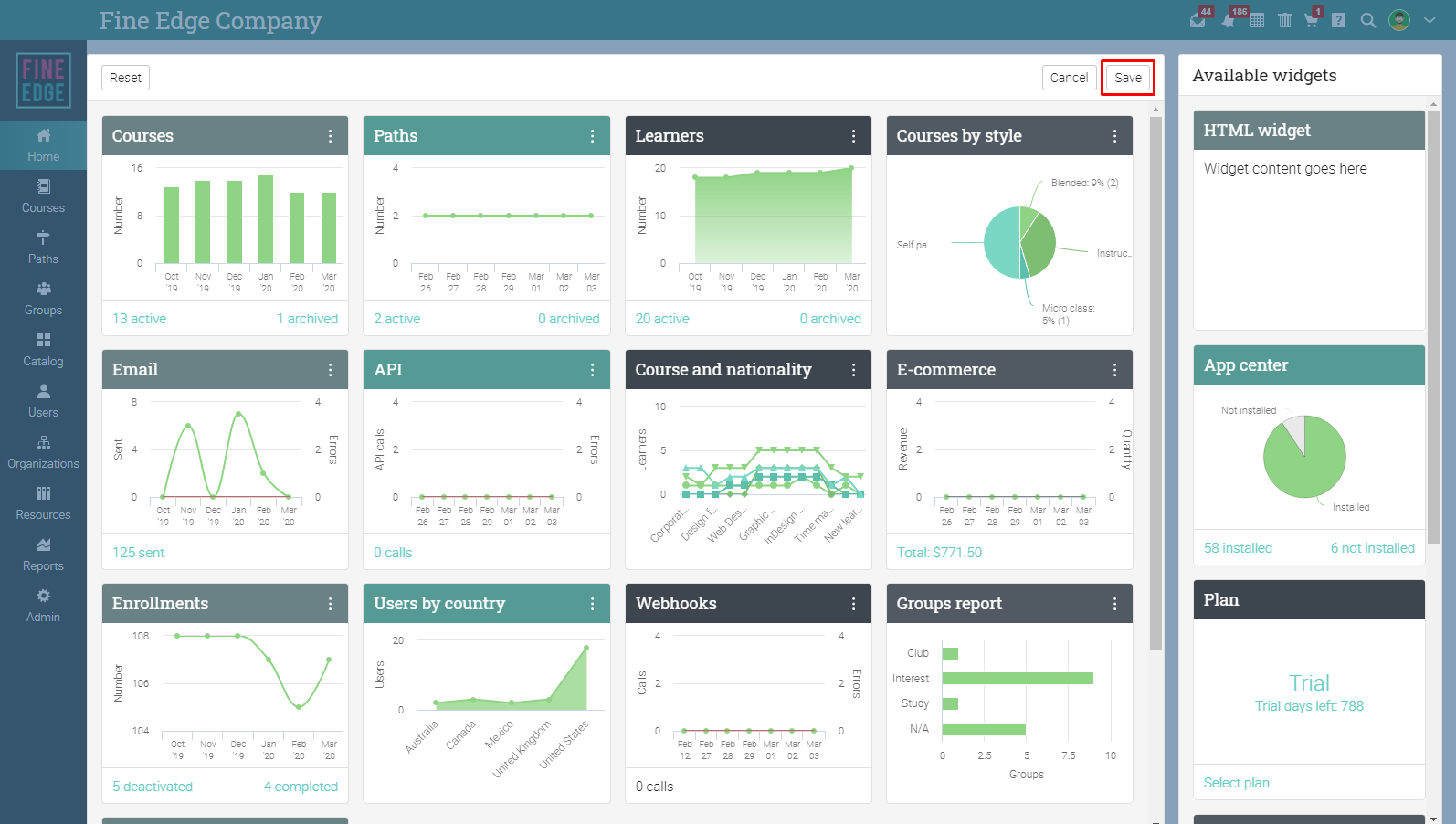Open the notifications bell icon
Viewport: 1456px width, 824px height.
click(1229, 20)
